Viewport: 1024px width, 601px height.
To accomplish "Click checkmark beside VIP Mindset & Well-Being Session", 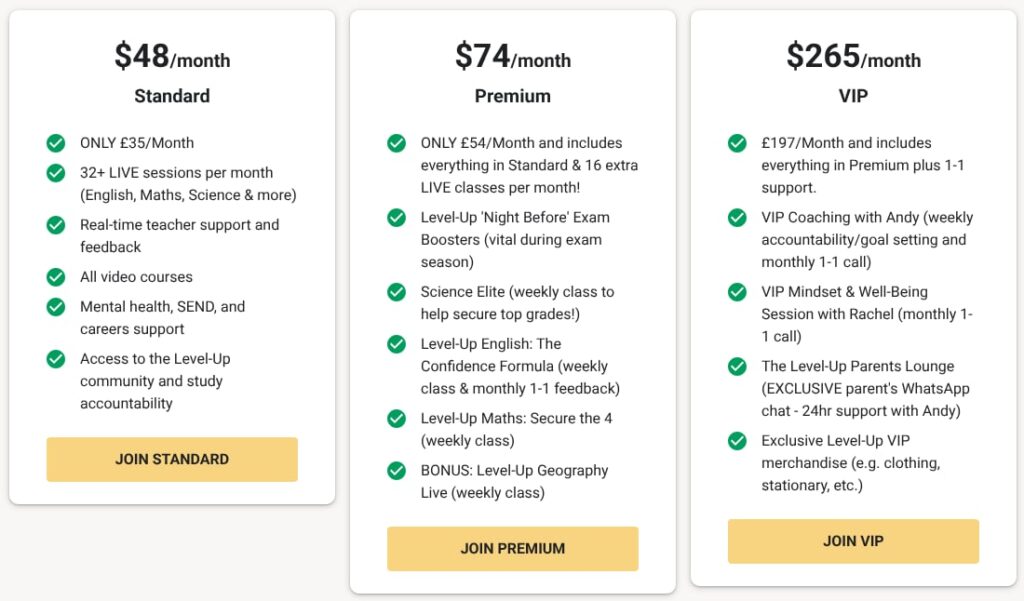I will pyautogui.click(x=737, y=292).
